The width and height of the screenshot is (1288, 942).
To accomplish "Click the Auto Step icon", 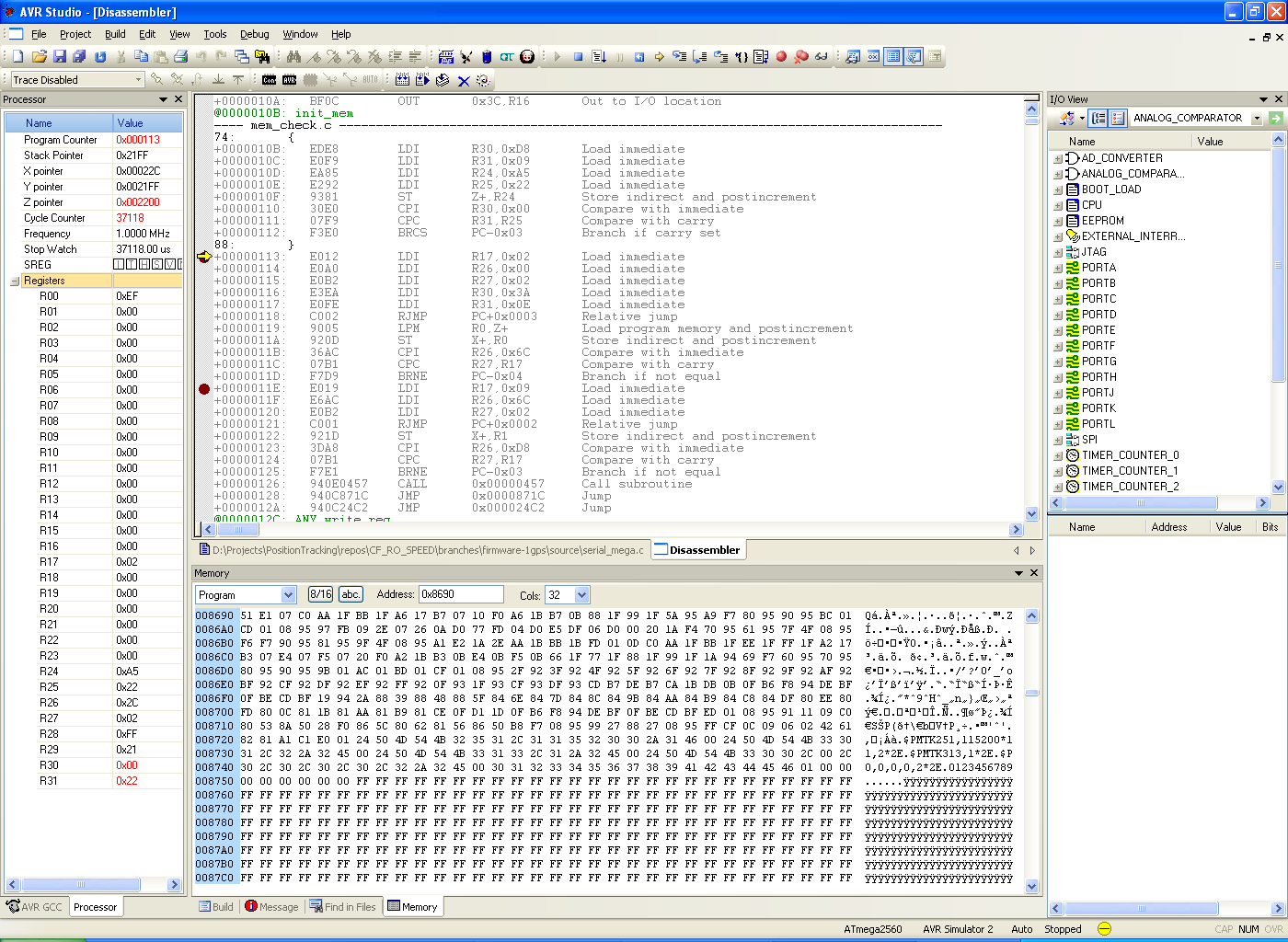I will tap(761, 57).
